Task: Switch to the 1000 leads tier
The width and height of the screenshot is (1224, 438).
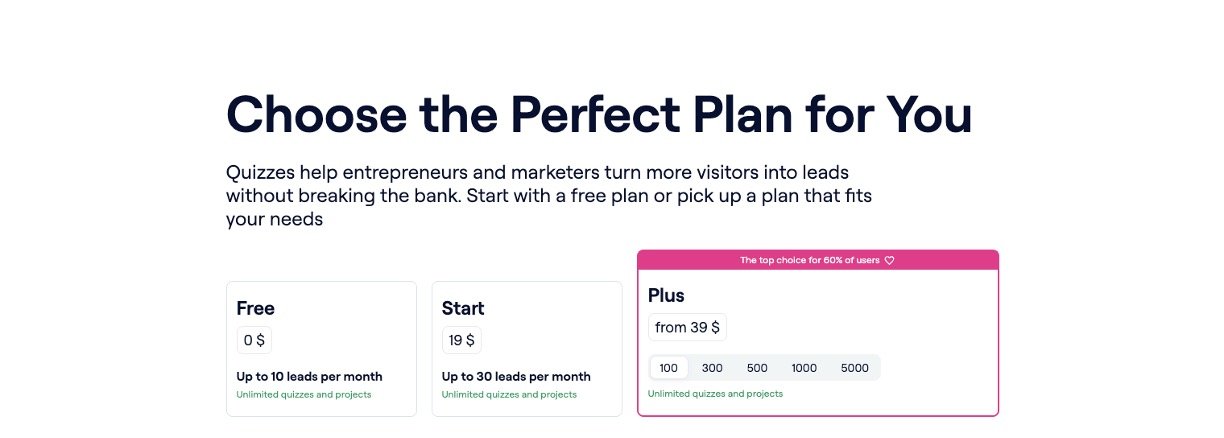Action: [x=804, y=368]
